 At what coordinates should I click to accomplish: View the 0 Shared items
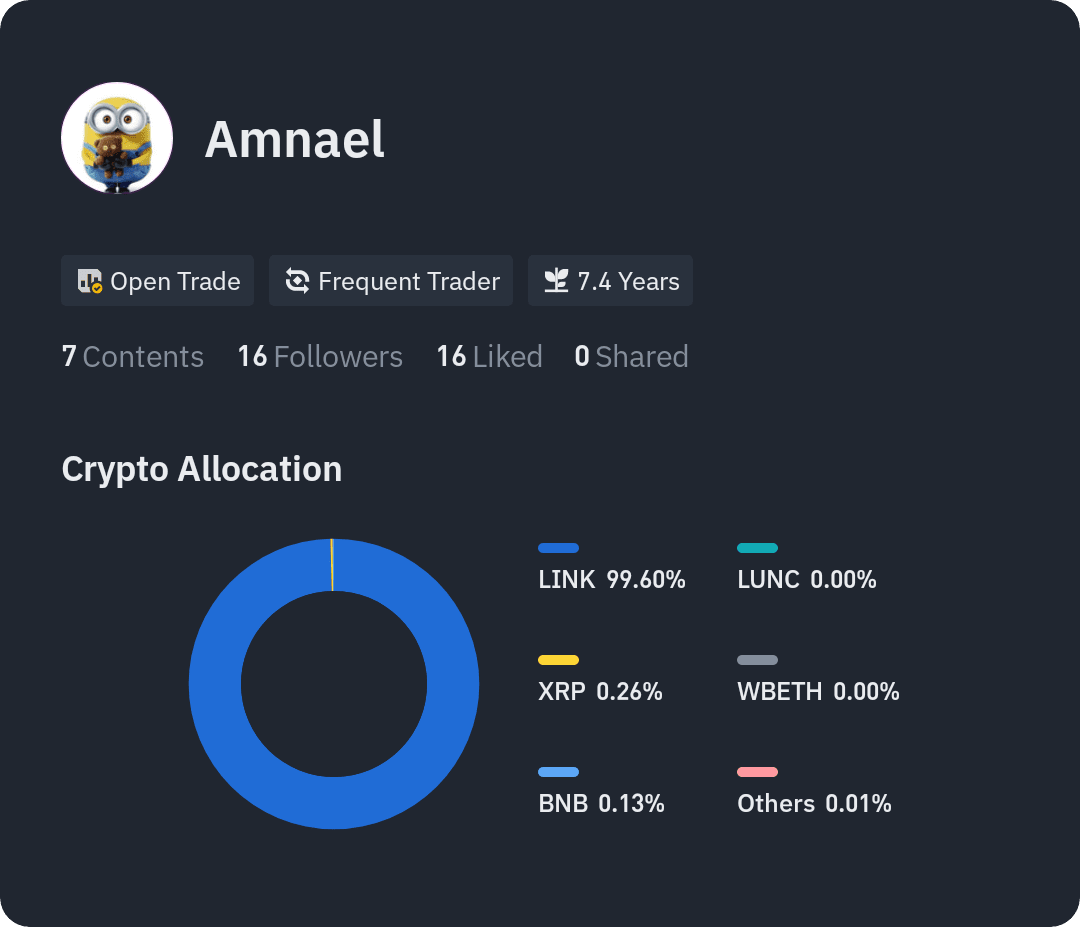point(632,357)
